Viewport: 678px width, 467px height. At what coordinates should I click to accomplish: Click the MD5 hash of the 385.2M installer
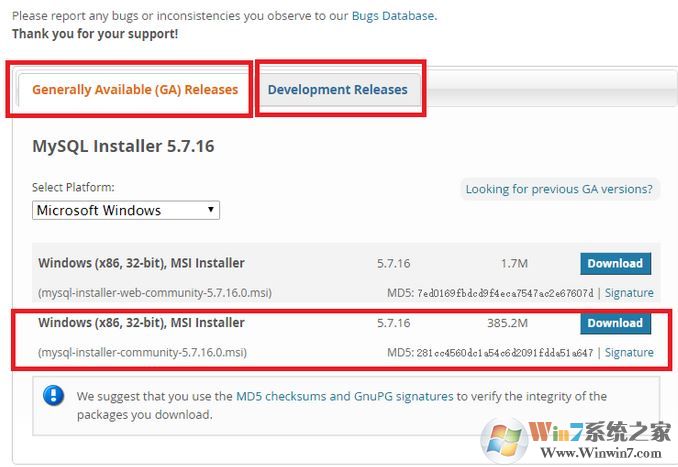pyautogui.click(x=505, y=353)
